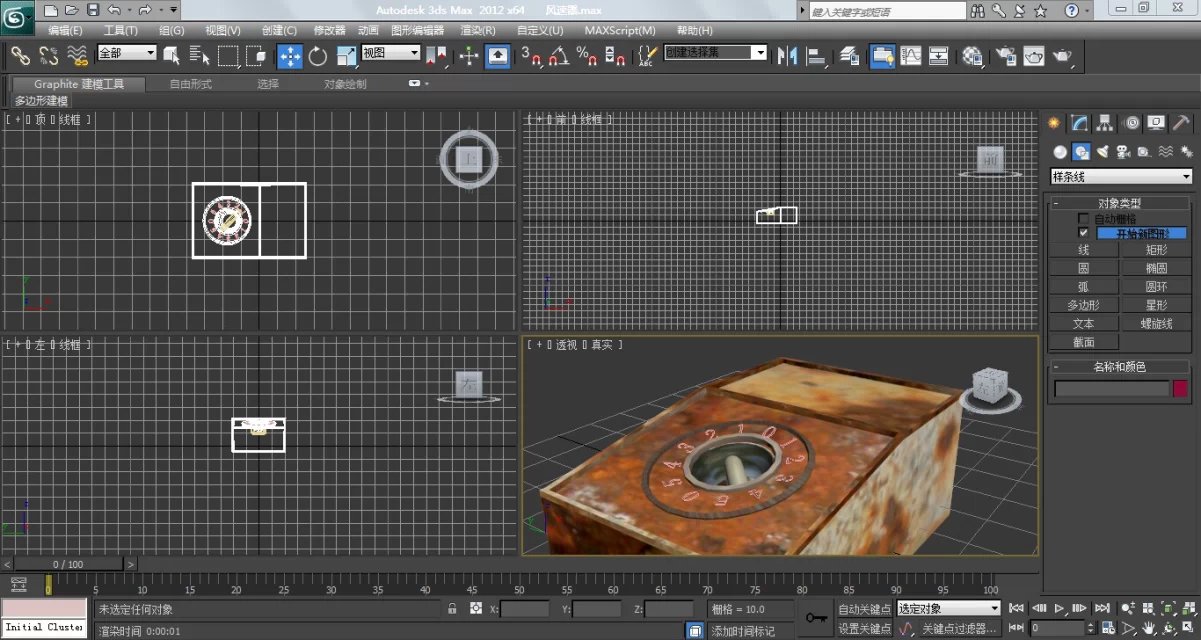Image resolution: width=1201 pixels, height=640 pixels.
Task: Open the Material Editor icon
Action: pyautogui.click(x=972, y=56)
